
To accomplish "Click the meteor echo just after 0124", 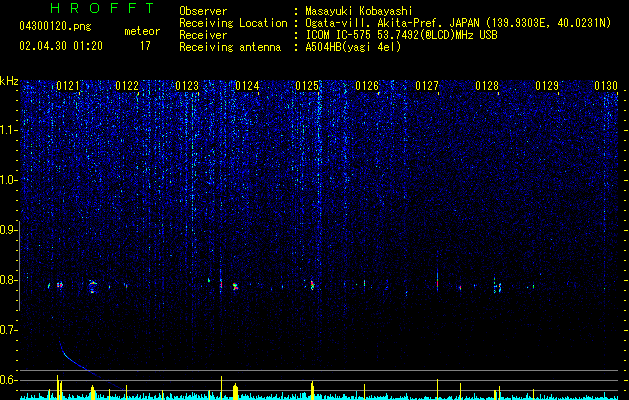I will 235,286.
